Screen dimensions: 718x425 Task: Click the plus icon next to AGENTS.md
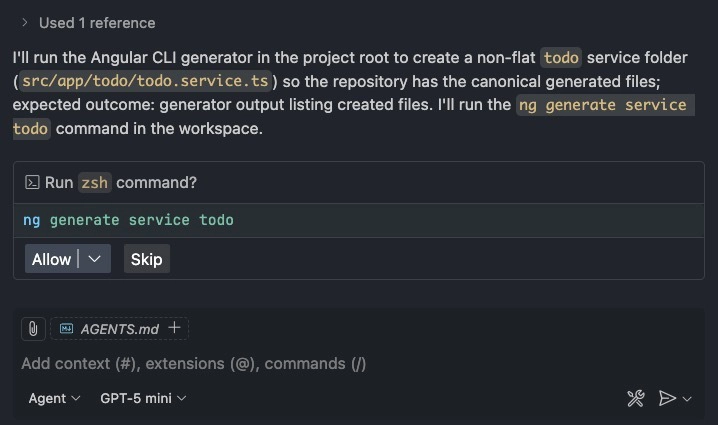pos(174,327)
